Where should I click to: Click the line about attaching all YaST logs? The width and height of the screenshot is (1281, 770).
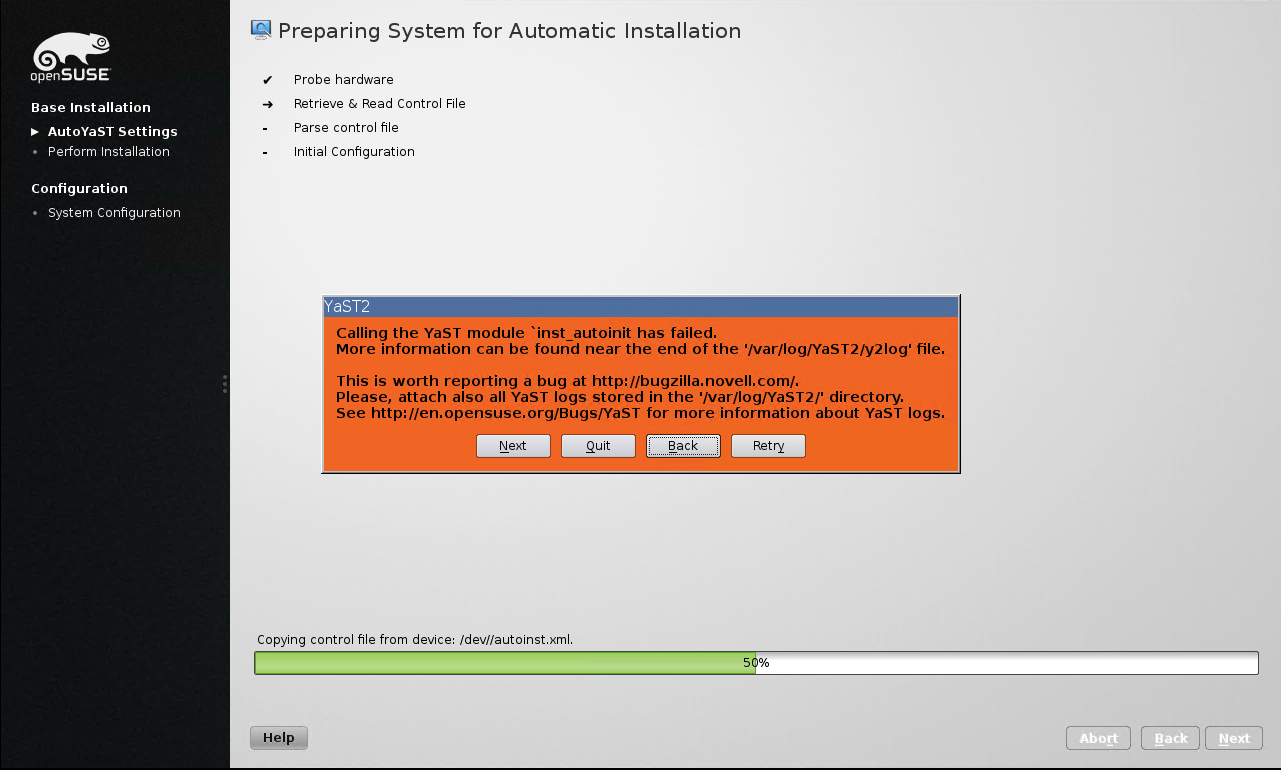(x=620, y=397)
